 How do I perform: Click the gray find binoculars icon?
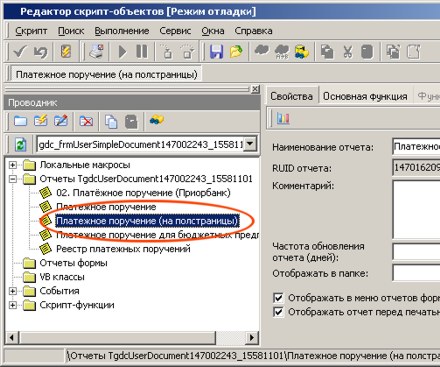262,51
